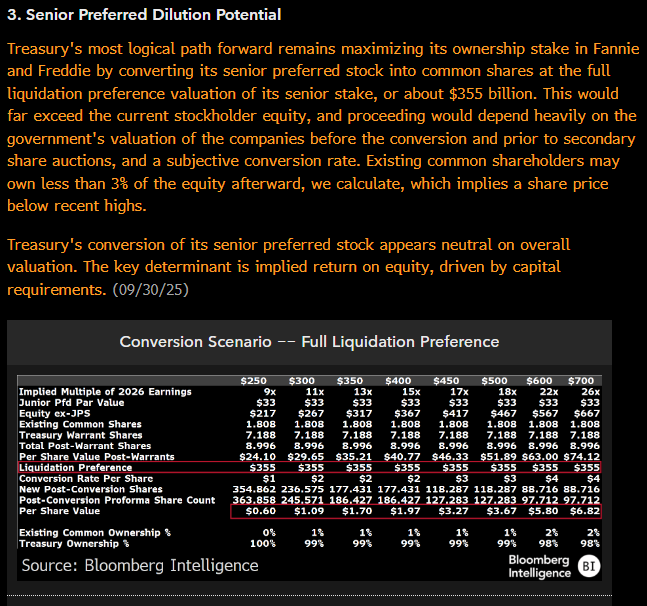Click the $667 Equity ex-JPS value

tap(587, 413)
